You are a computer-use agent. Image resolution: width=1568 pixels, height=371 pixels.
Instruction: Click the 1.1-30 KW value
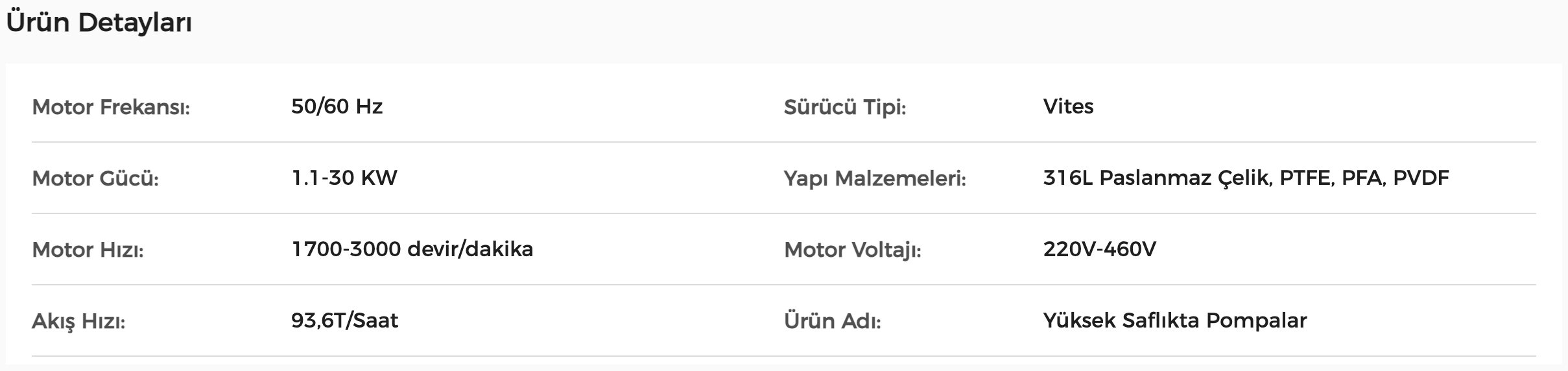[344, 178]
